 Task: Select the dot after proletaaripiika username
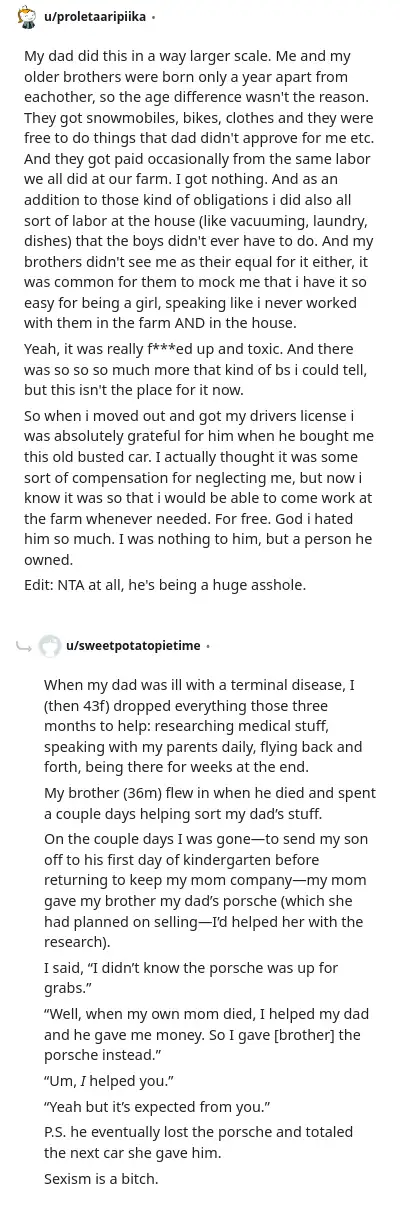click(153, 17)
